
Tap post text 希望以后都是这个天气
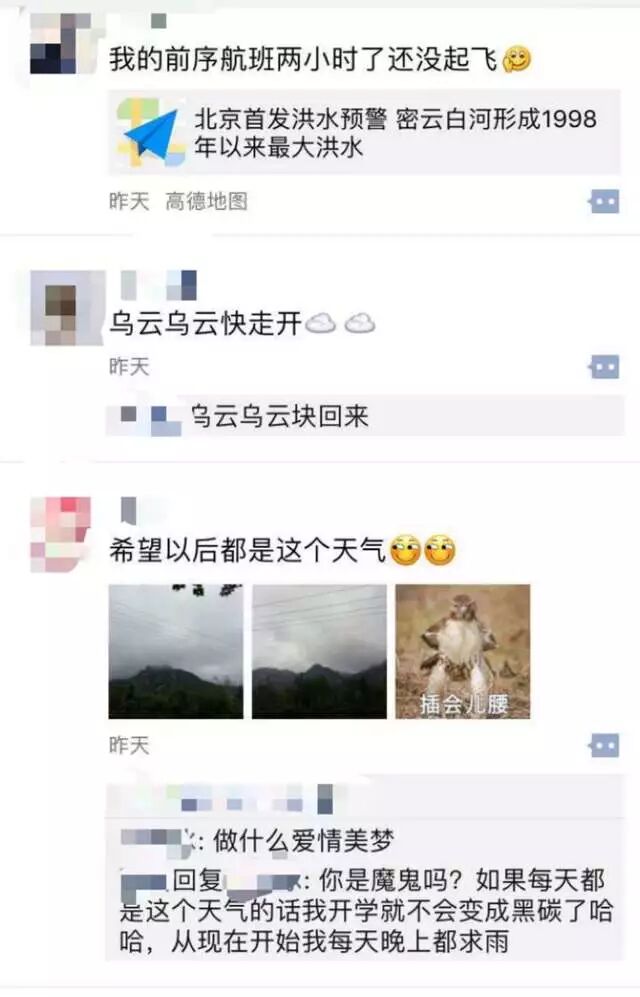[247, 550]
